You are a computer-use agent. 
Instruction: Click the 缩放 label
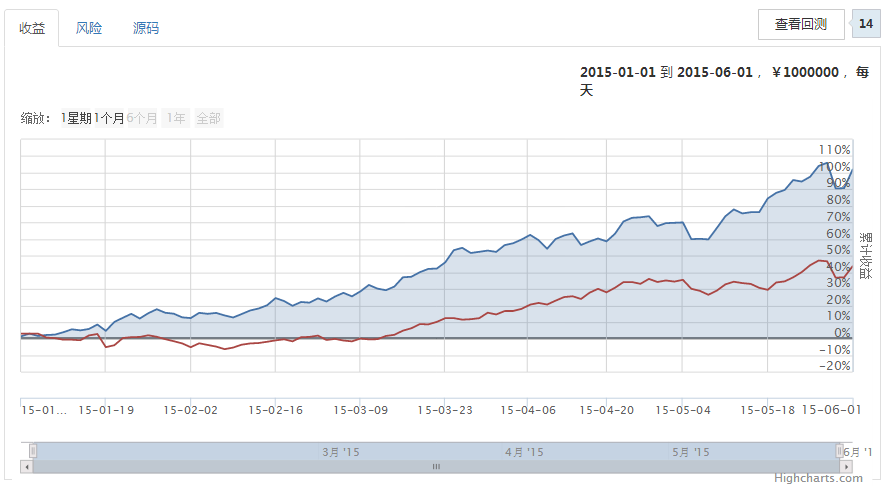[36, 118]
